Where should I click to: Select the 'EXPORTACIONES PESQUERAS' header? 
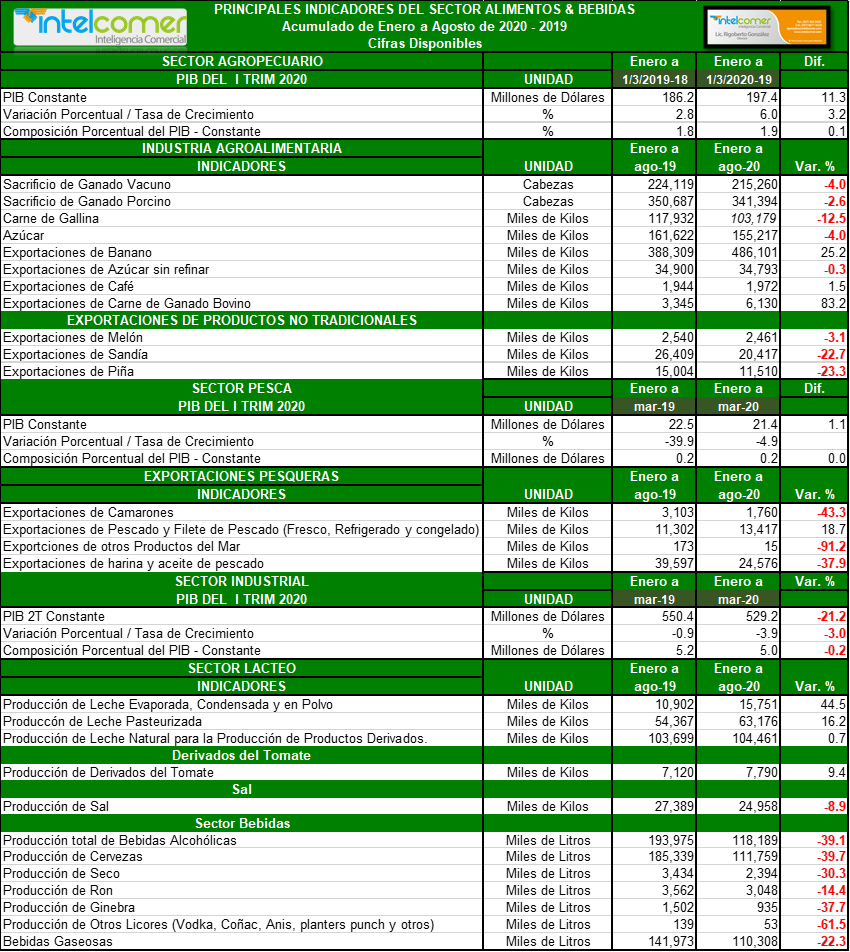[242, 477]
